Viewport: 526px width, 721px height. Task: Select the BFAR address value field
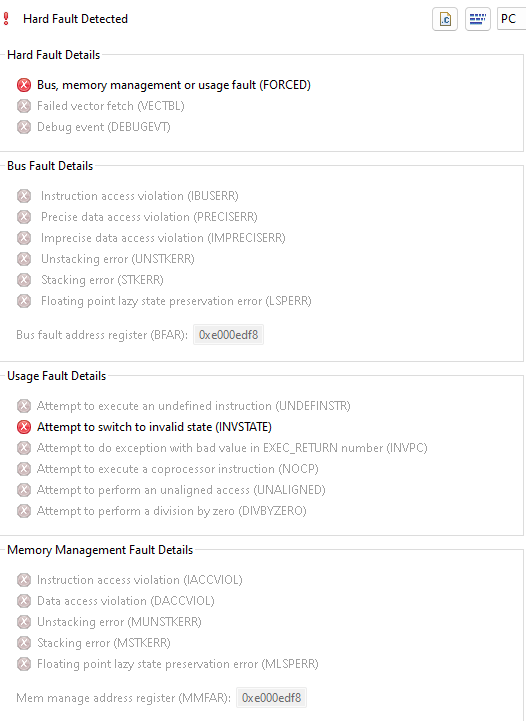(x=228, y=335)
